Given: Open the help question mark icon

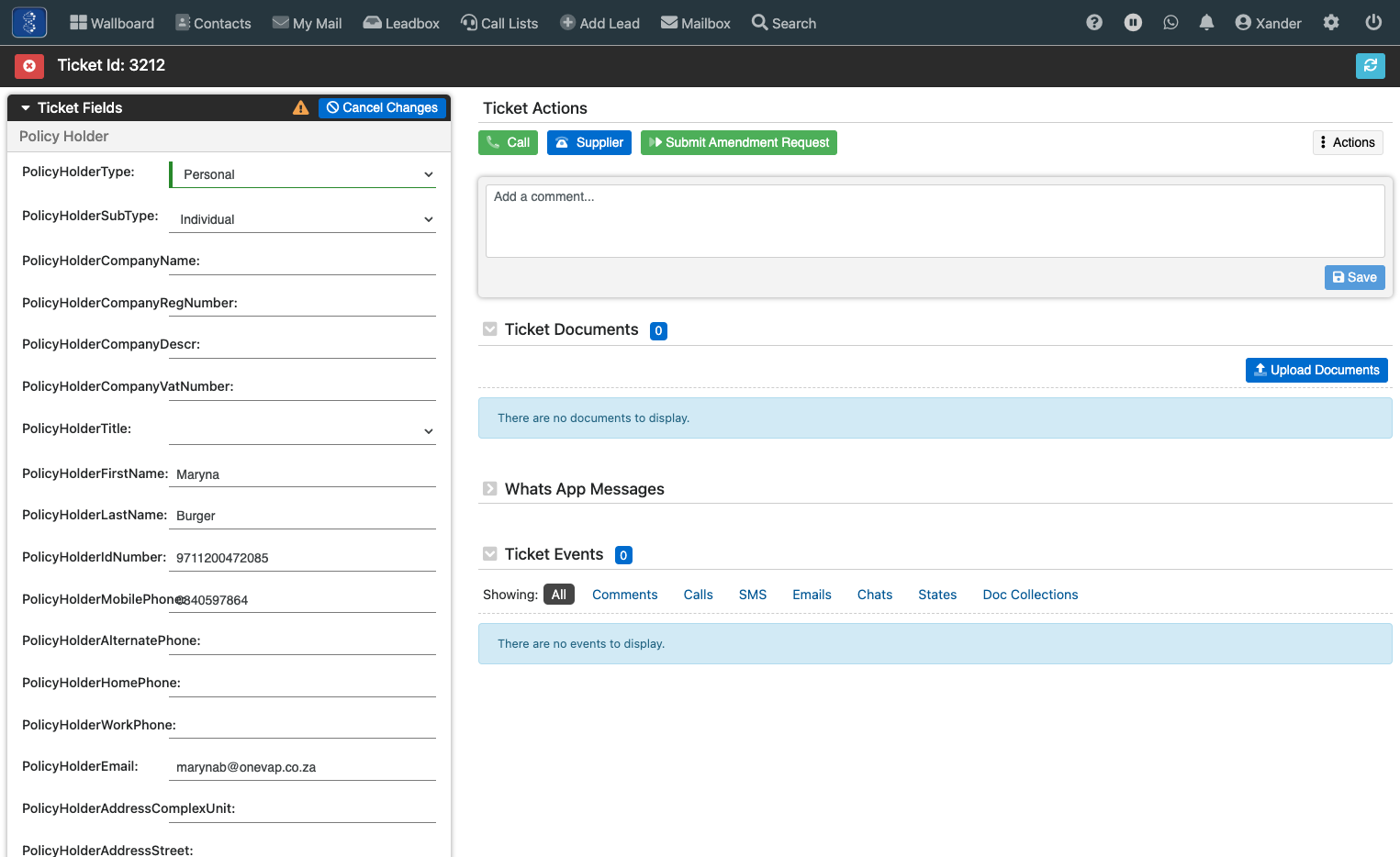Looking at the screenshot, I should pyautogui.click(x=1094, y=23).
